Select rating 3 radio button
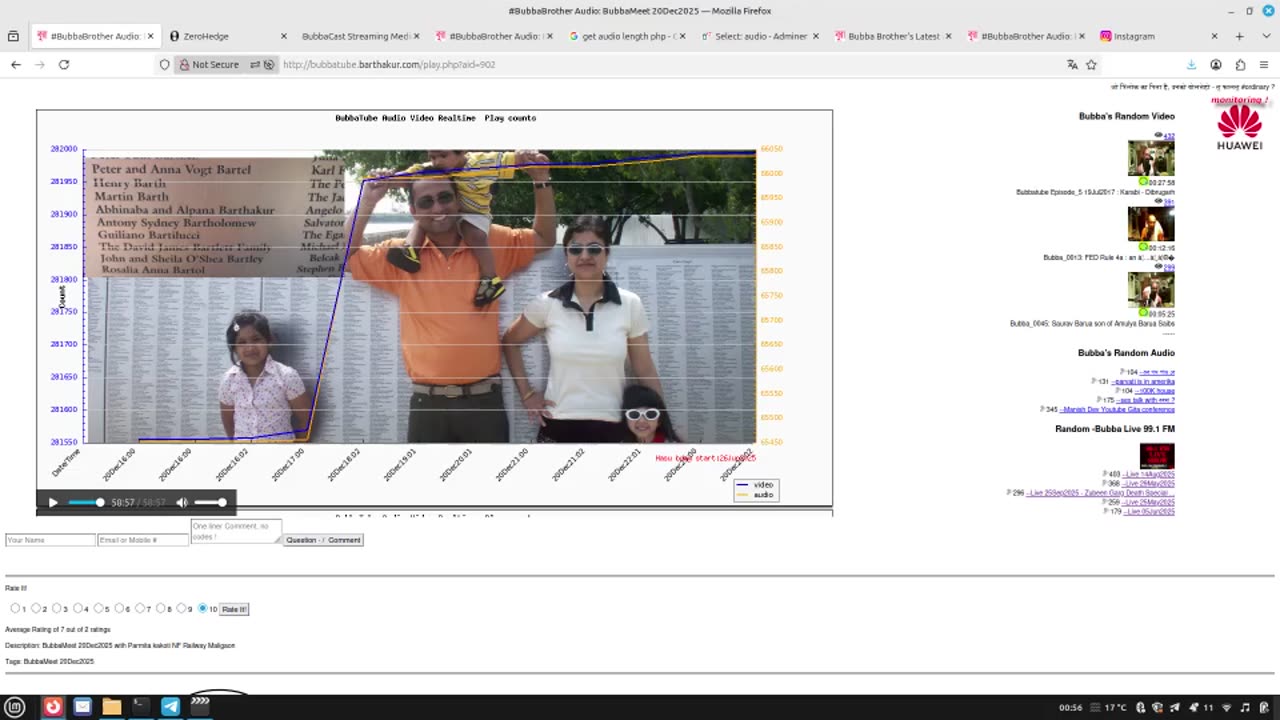Viewport: 1280px width, 720px height. coord(57,609)
